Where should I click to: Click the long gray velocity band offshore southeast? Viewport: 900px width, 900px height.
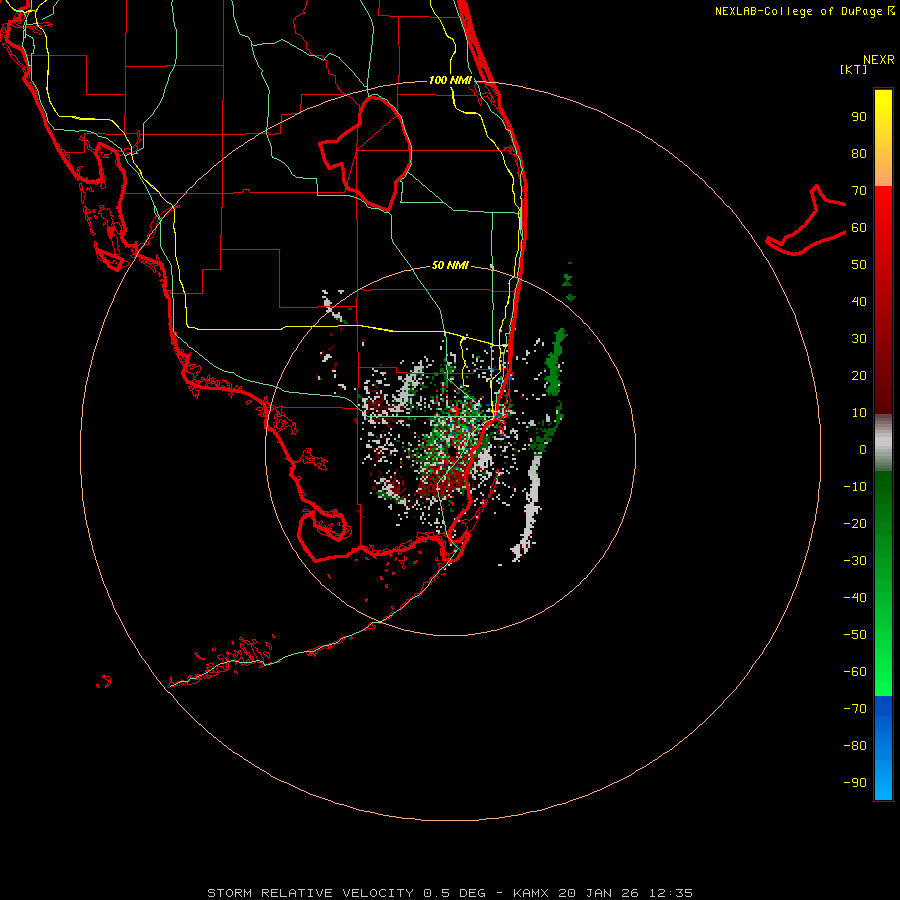coord(529,505)
